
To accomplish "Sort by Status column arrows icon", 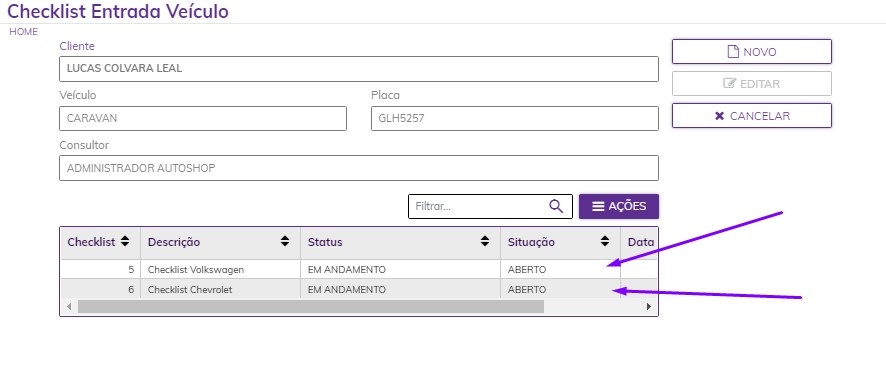I will point(485,242).
